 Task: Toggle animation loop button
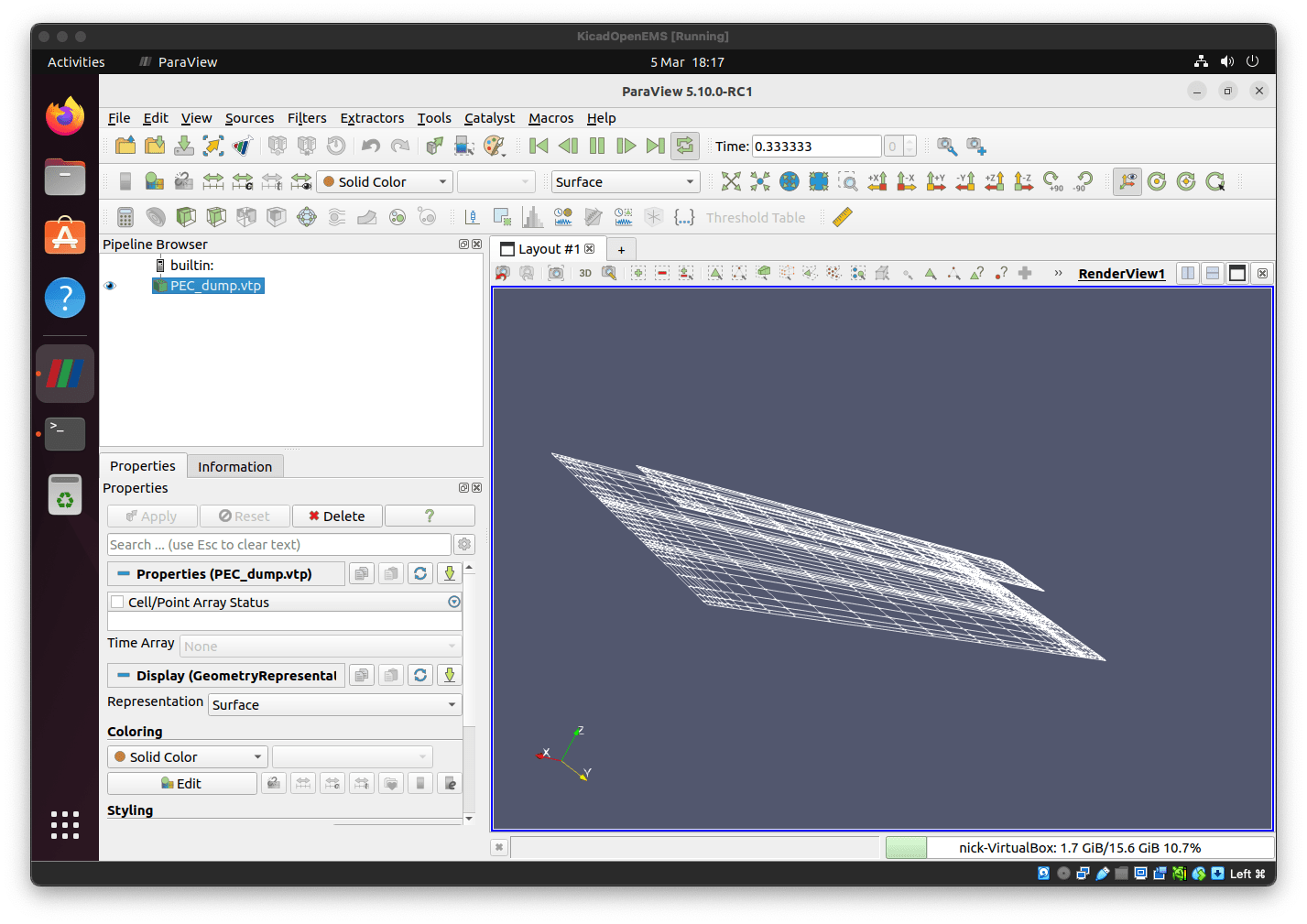pos(684,146)
